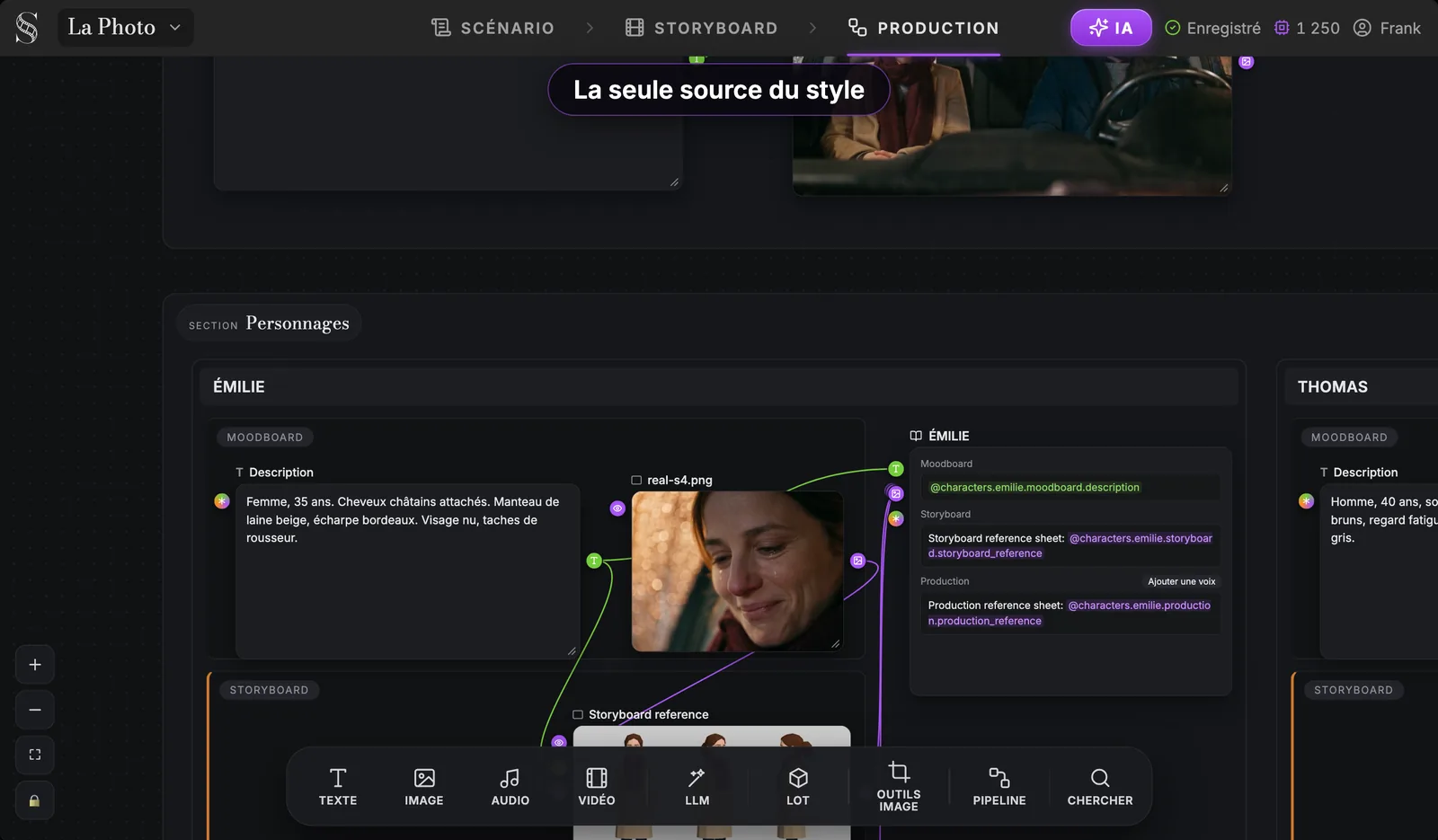Open the 1 250 credits counter
This screenshot has width=1438, height=840.
[1307, 28]
